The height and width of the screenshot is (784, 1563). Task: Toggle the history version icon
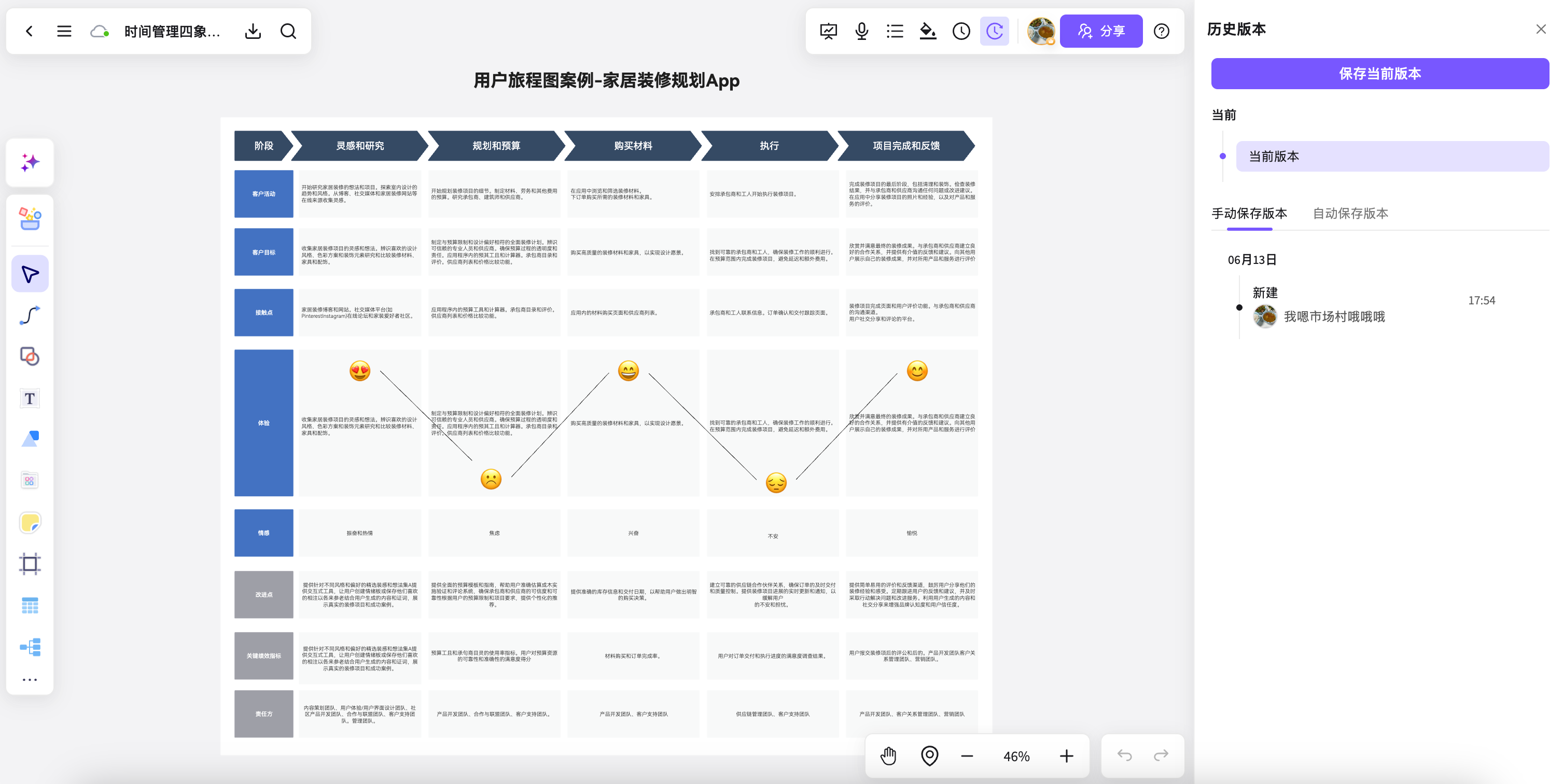(x=995, y=31)
